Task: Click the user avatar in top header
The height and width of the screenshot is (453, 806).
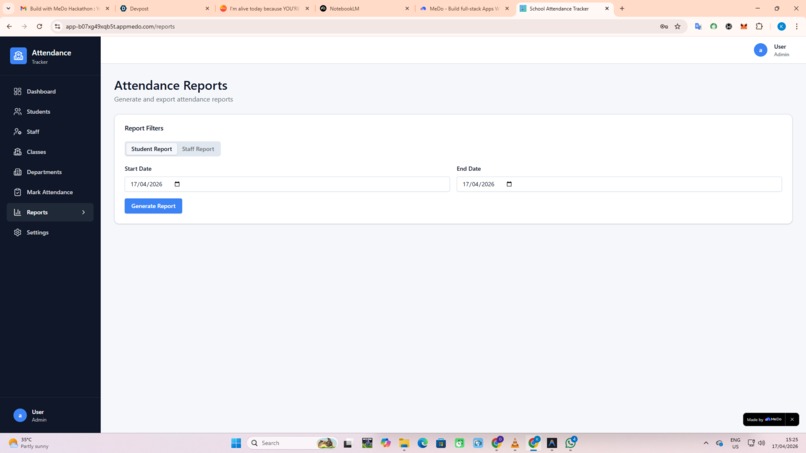Action: coord(760,50)
